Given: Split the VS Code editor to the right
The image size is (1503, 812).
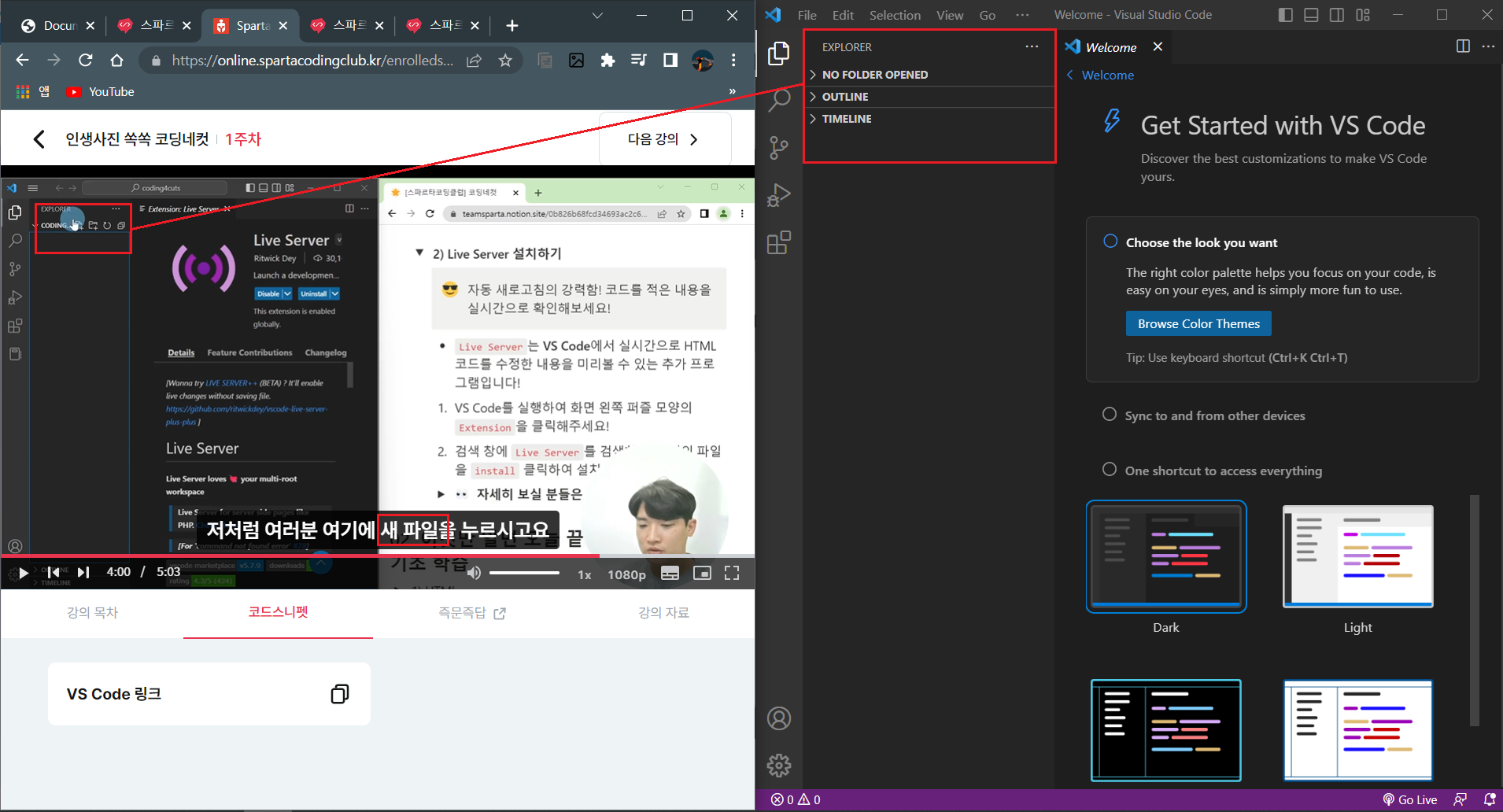Looking at the screenshot, I should coord(1463,46).
